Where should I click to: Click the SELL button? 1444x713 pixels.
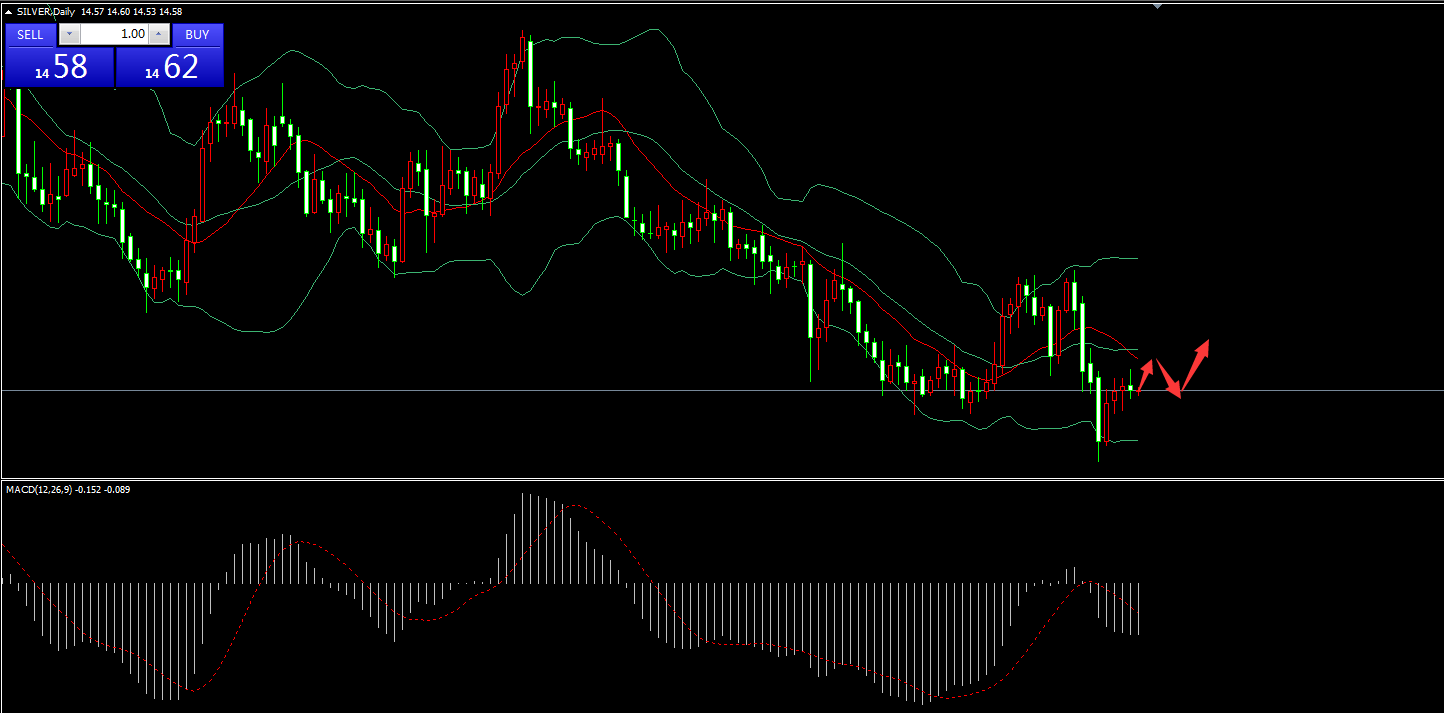[30, 34]
